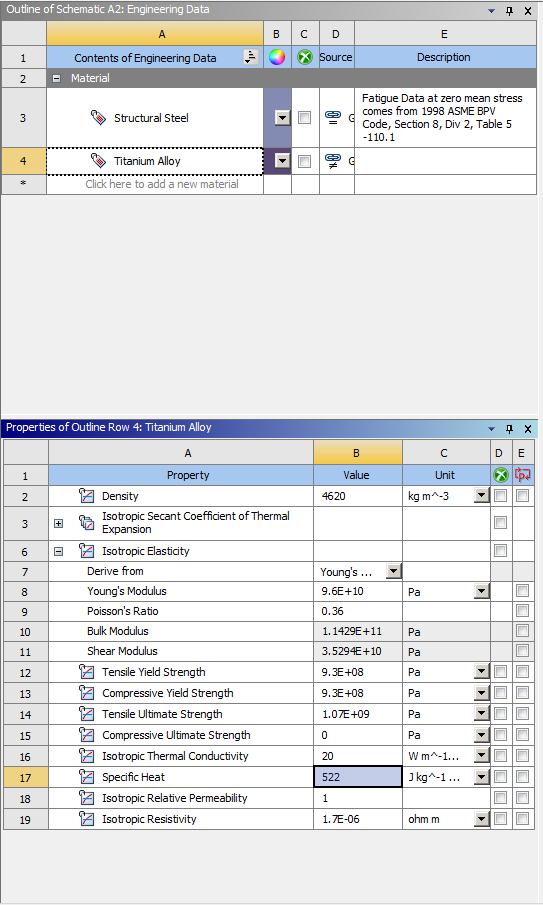Click the Description column header in the outline

coord(444,57)
